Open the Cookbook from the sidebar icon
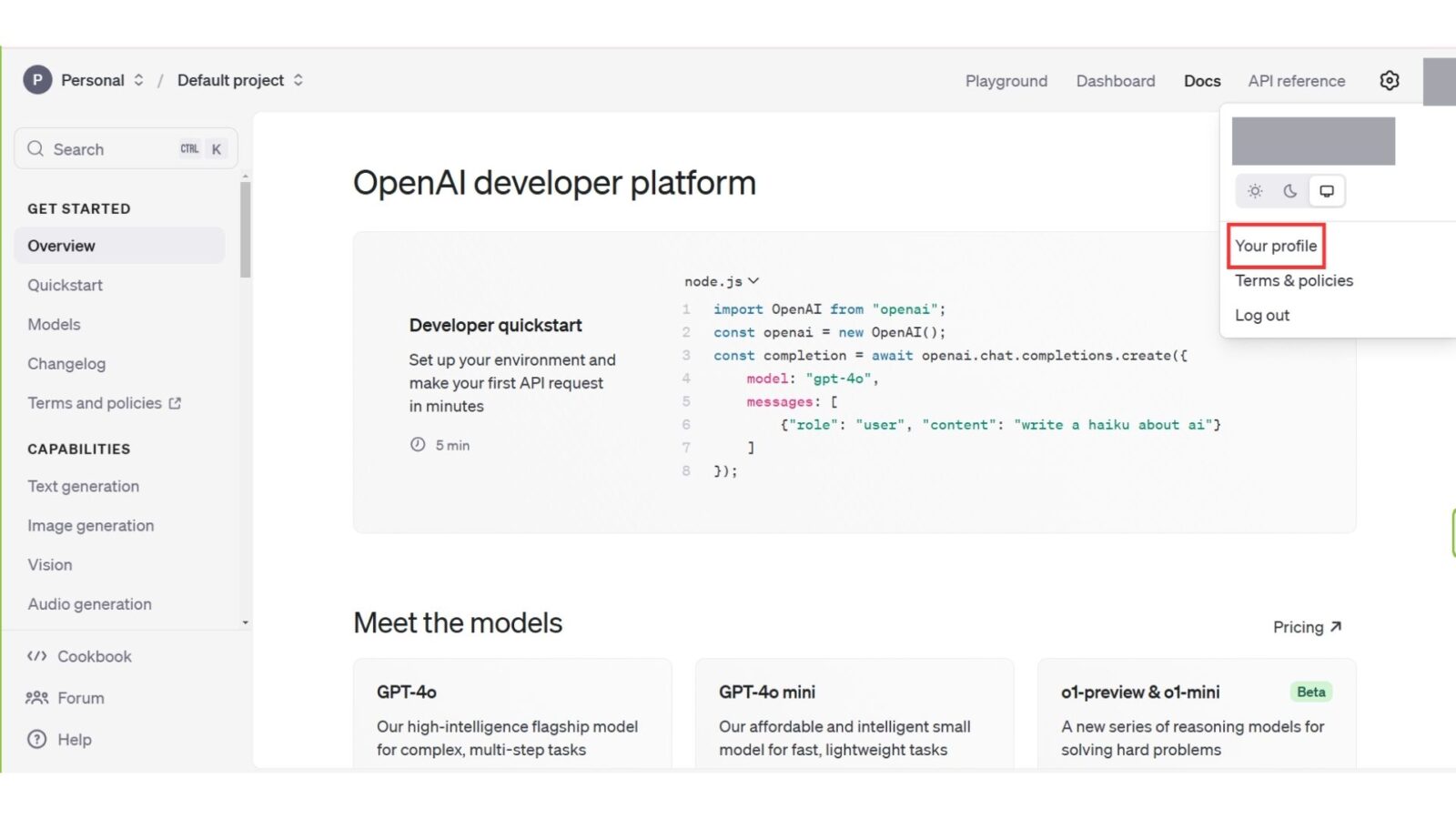 (x=37, y=656)
